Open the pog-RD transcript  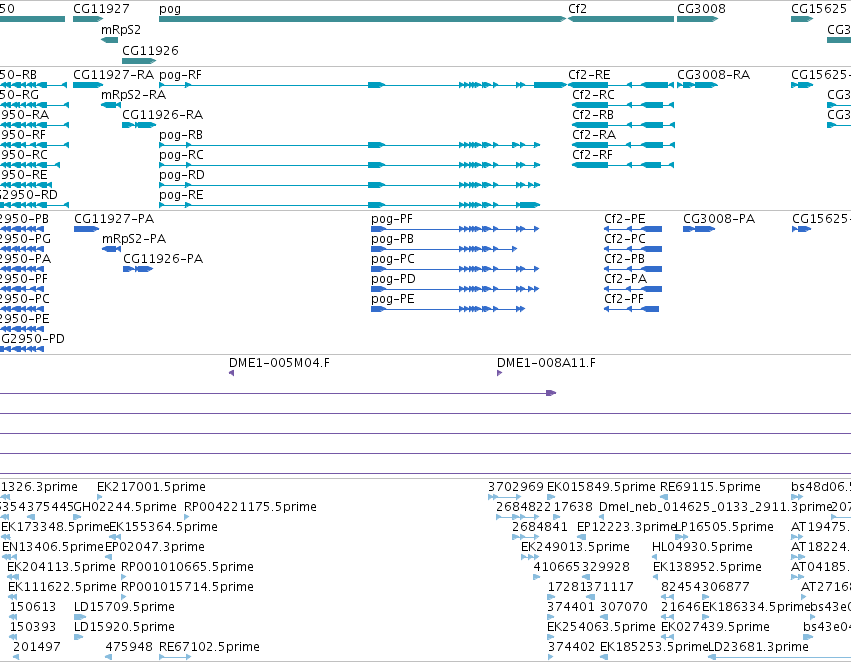point(350,185)
